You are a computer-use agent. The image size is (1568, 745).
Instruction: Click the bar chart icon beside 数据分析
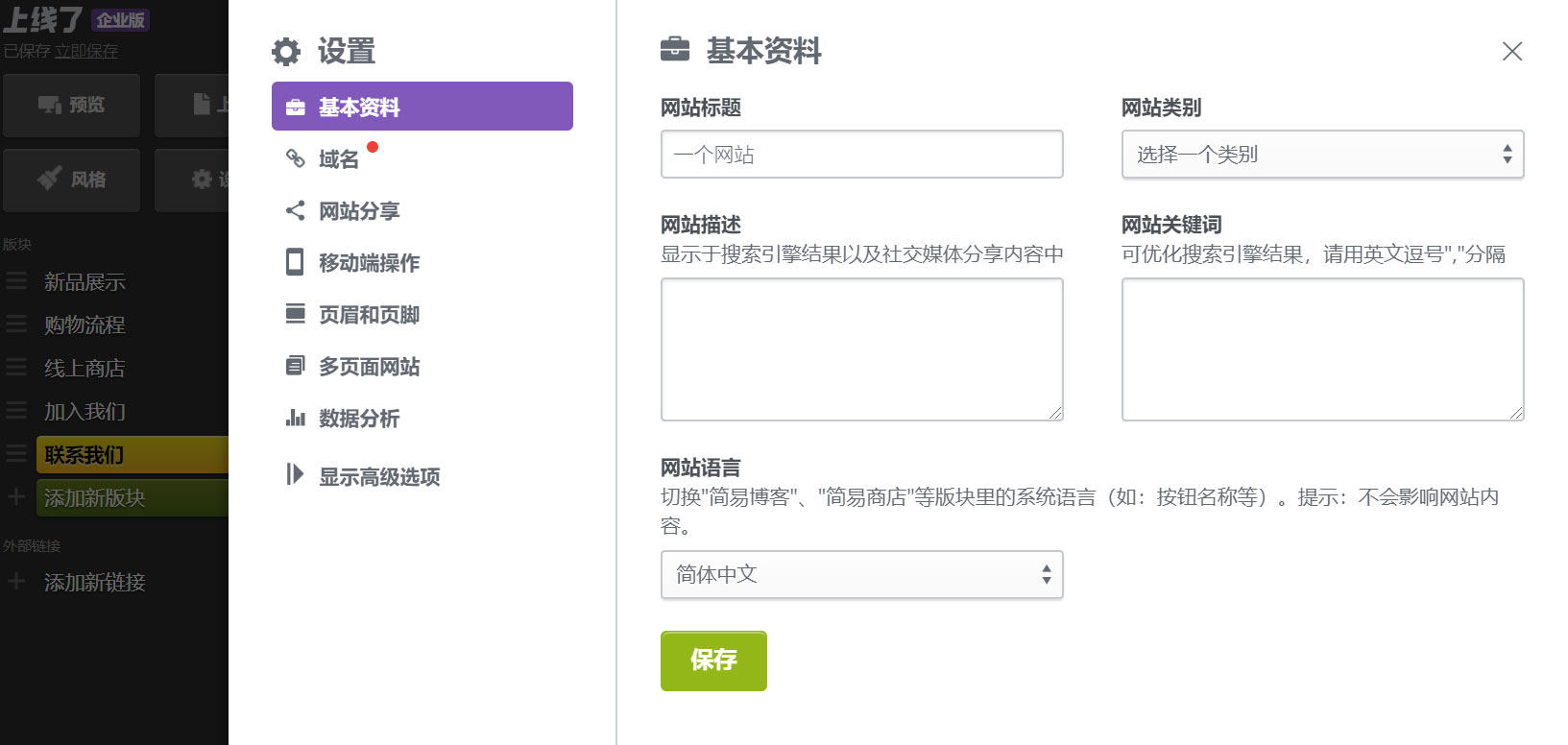tap(296, 418)
